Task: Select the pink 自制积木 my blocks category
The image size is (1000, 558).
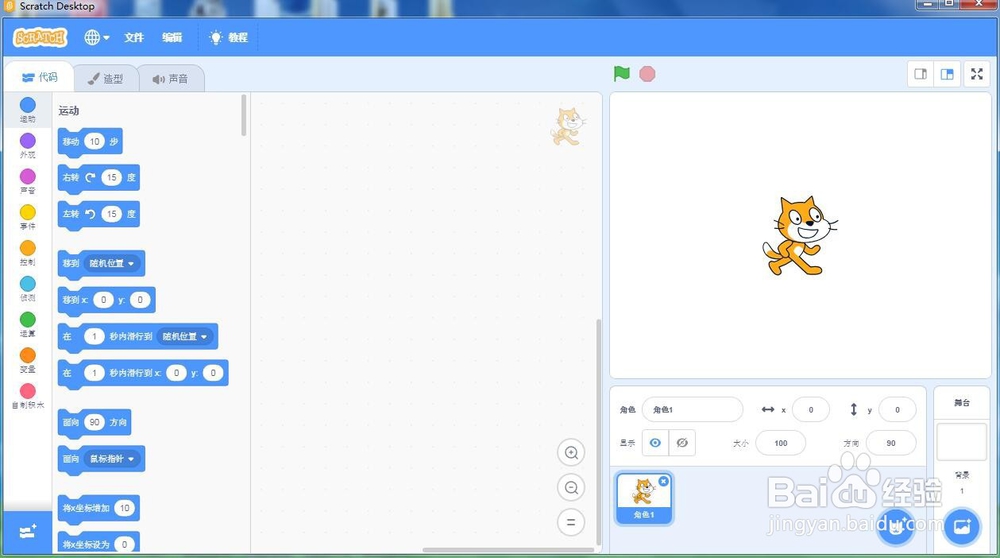Action: 27,395
